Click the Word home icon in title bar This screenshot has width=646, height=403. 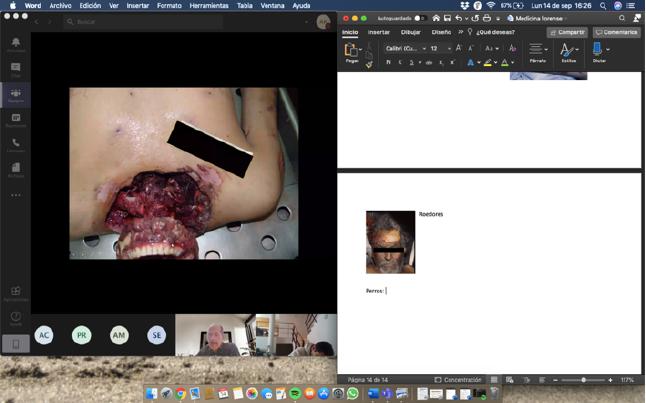[435, 18]
